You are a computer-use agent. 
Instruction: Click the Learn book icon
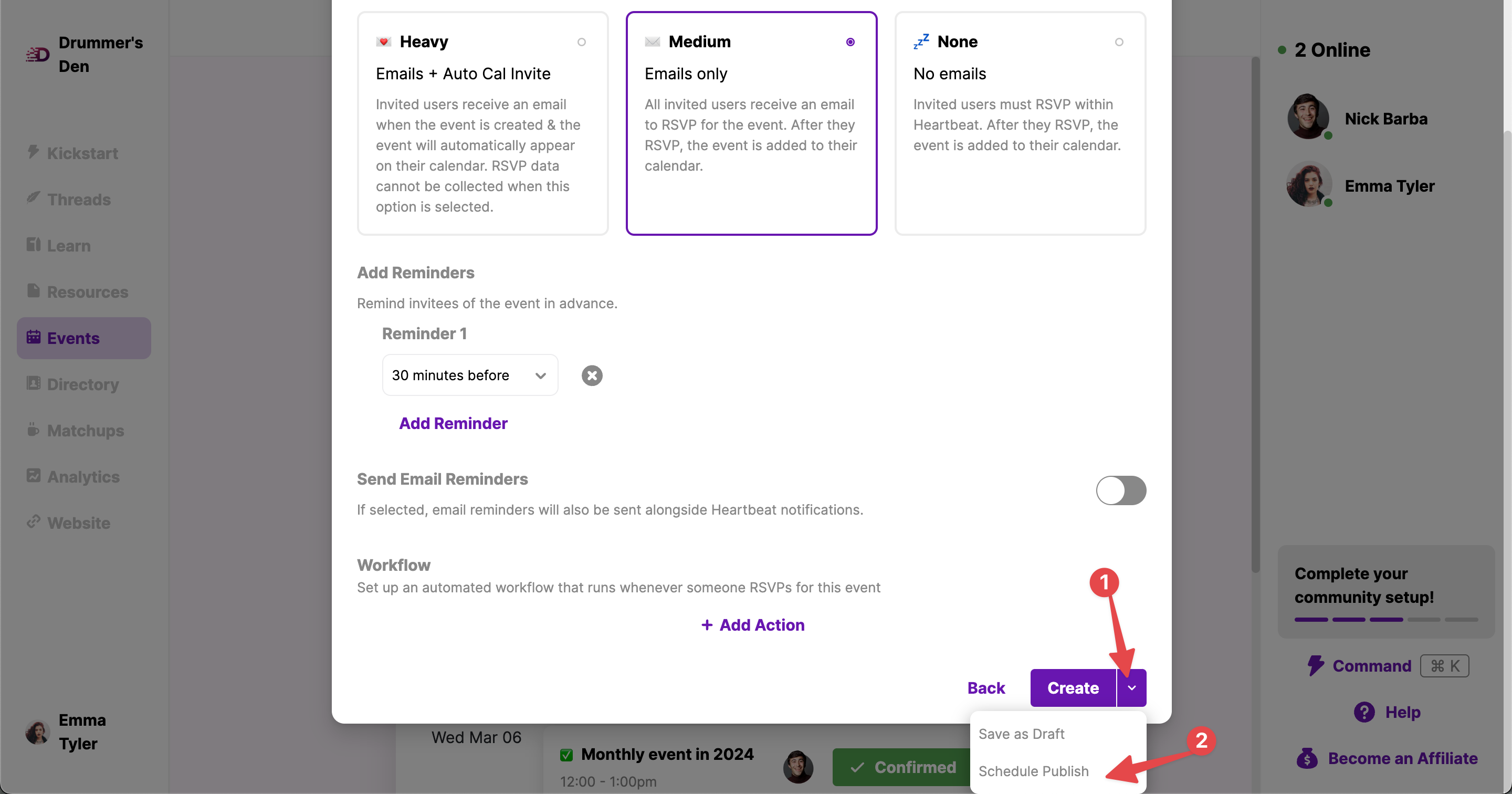pos(34,244)
